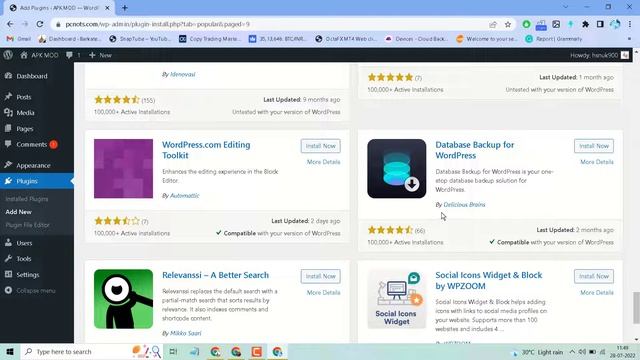Open the comments bubble in admin bar
The width and height of the screenshot is (640, 360).
click(69, 55)
